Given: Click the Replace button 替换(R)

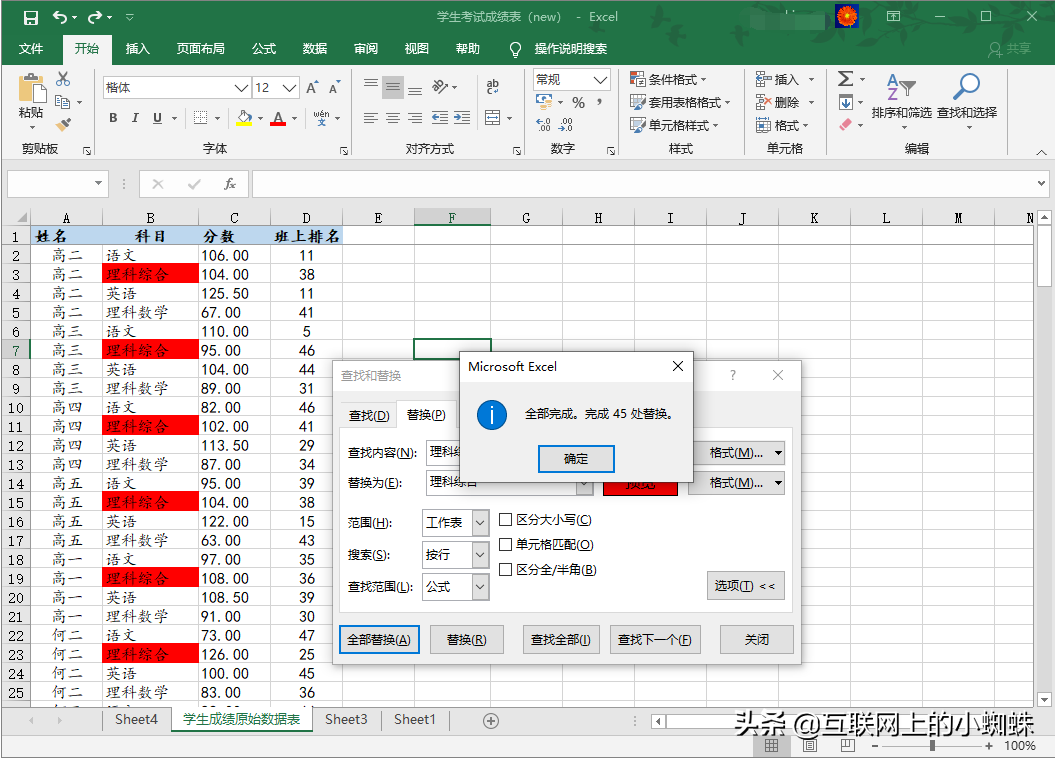Looking at the screenshot, I should pyautogui.click(x=466, y=640).
